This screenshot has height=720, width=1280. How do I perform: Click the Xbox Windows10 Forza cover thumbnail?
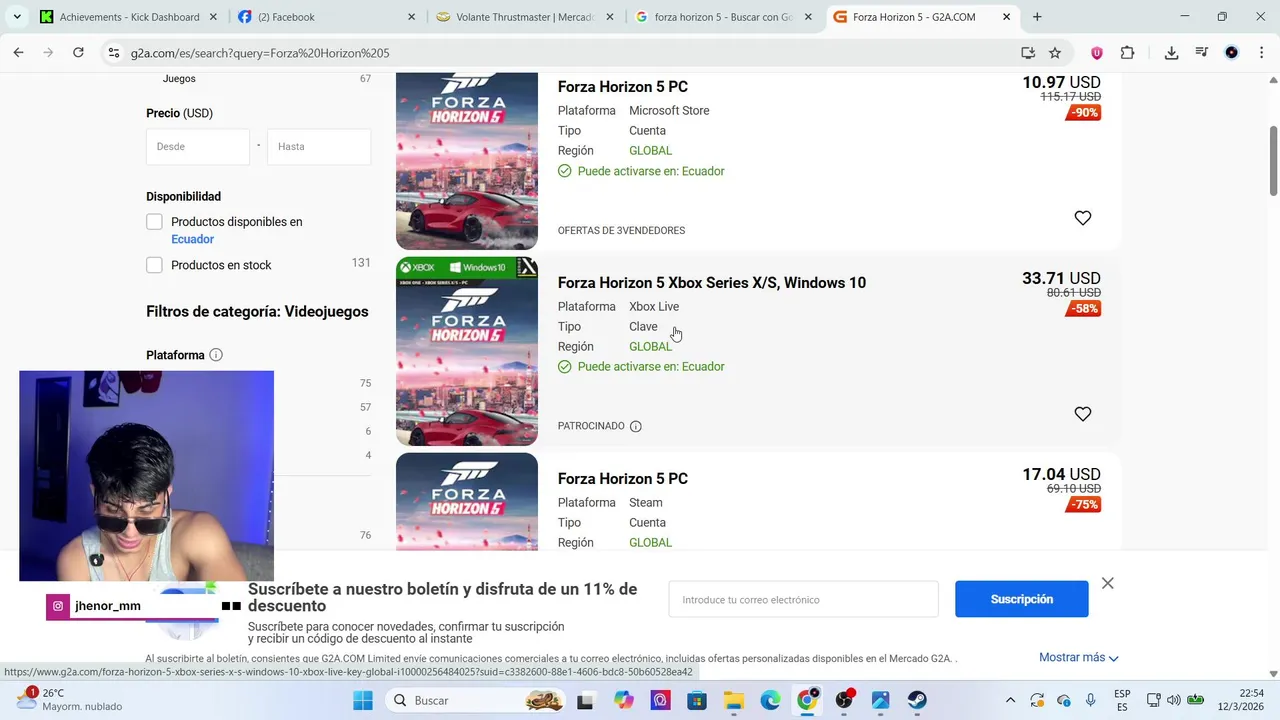467,351
